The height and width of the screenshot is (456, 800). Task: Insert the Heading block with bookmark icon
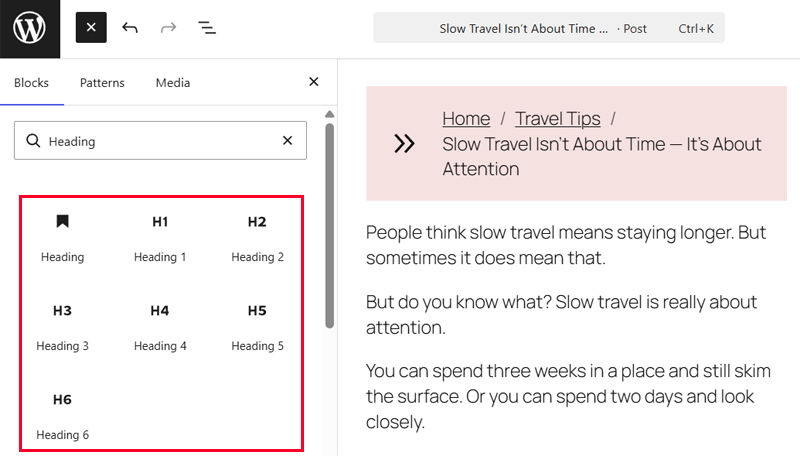62,237
